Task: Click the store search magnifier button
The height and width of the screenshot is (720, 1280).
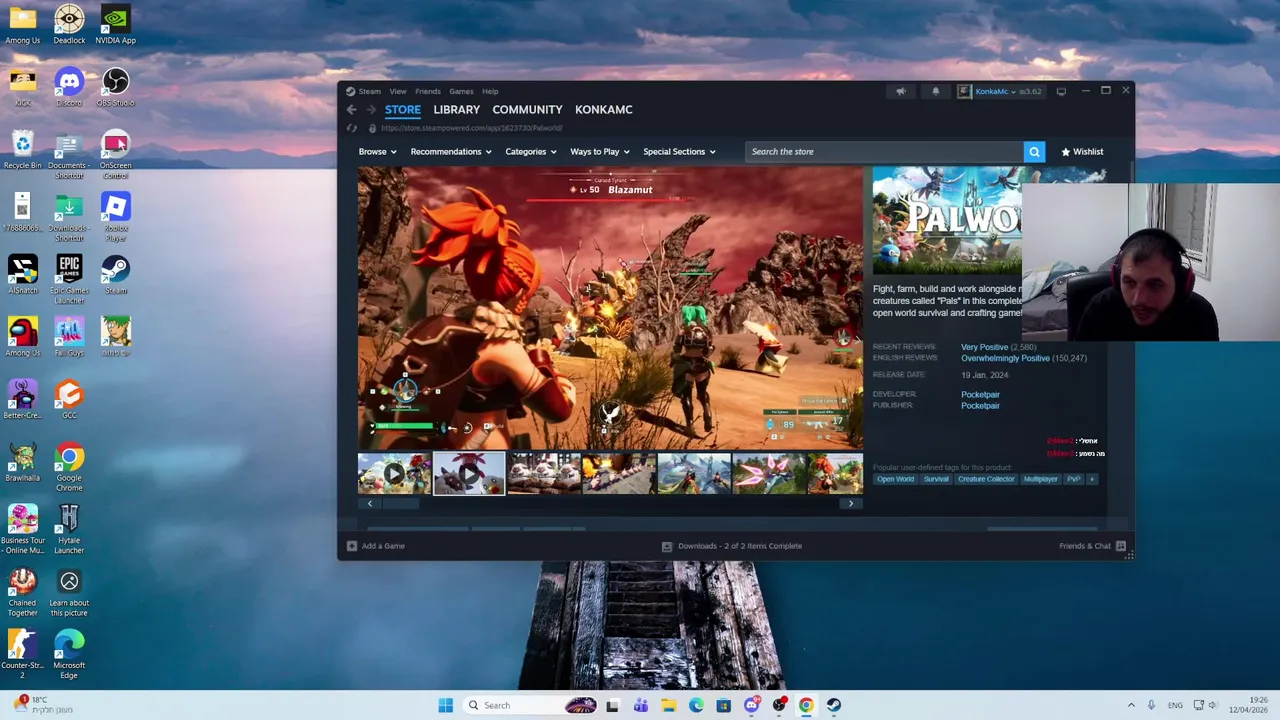Action: click(x=1034, y=152)
